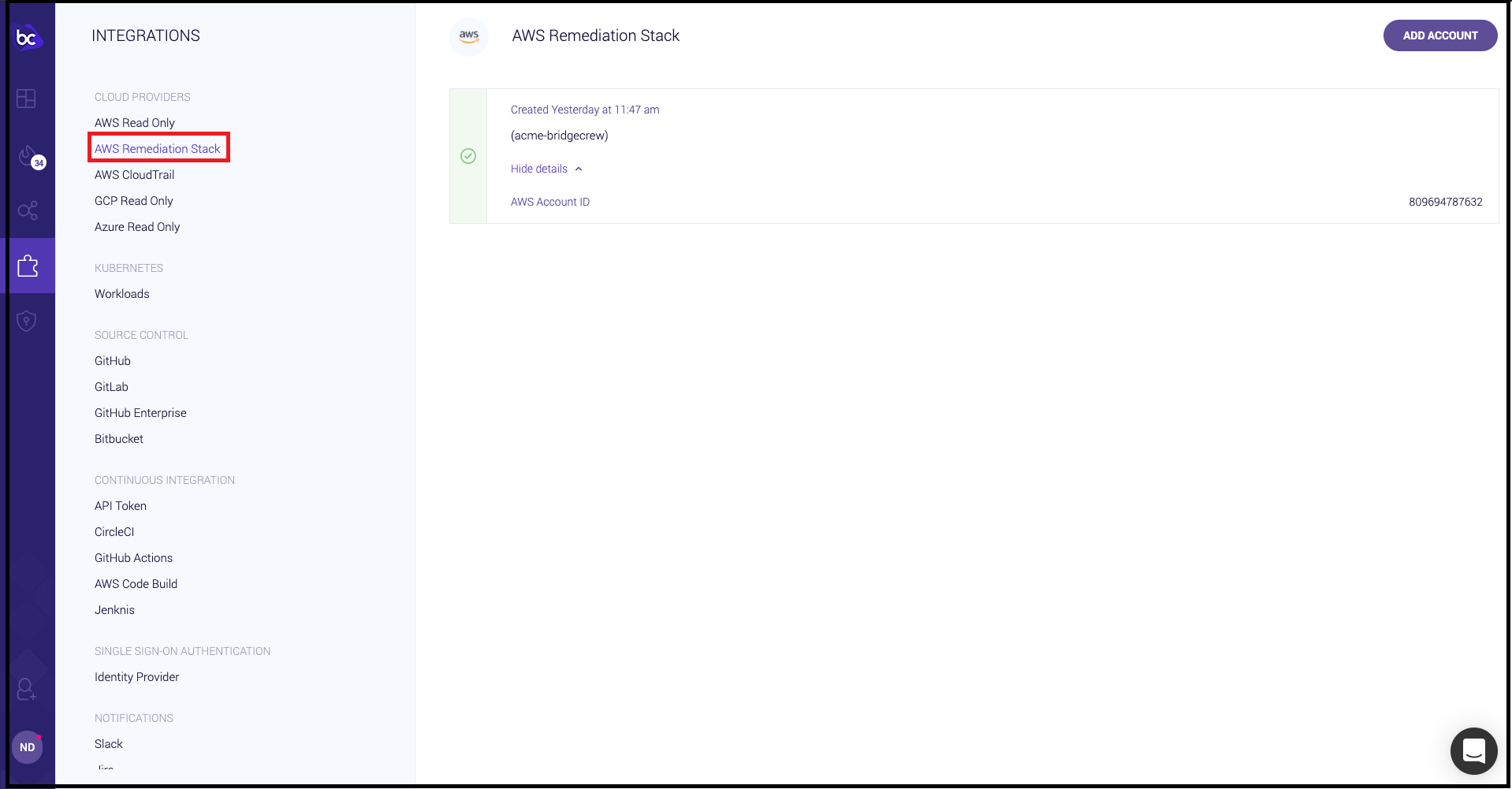Click the KUBERNETES section header
This screenshot has height=789, width=1512.
pyautogui.click(x=129, y=268)
